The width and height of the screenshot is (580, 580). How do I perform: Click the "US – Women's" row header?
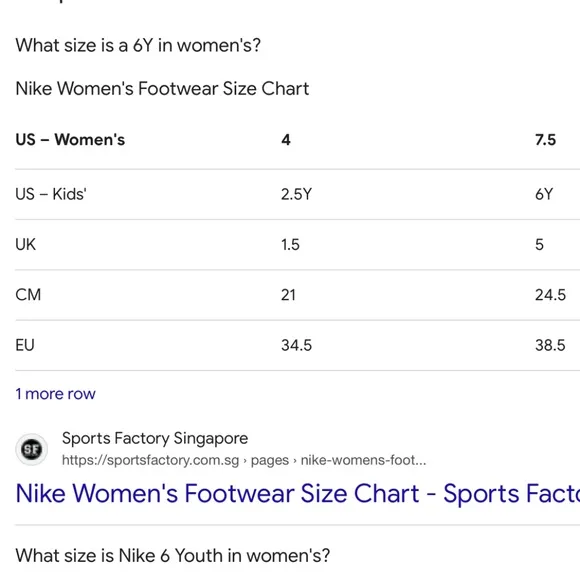click(70, 140)
